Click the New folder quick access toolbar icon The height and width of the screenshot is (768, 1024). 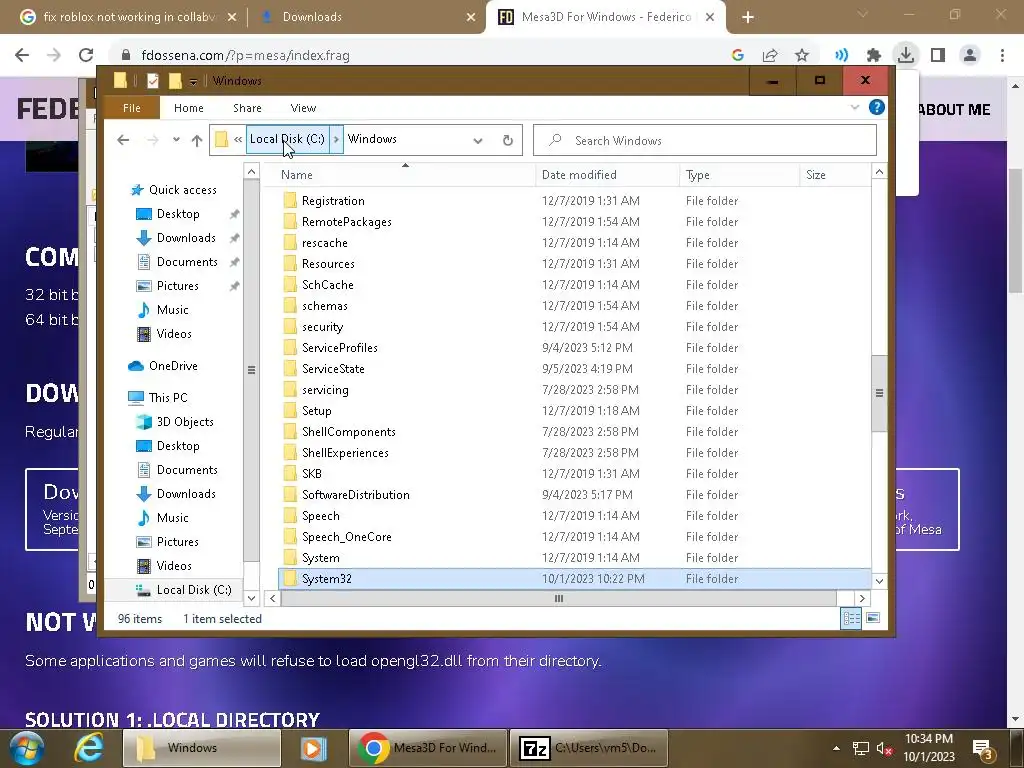[174, 81]
